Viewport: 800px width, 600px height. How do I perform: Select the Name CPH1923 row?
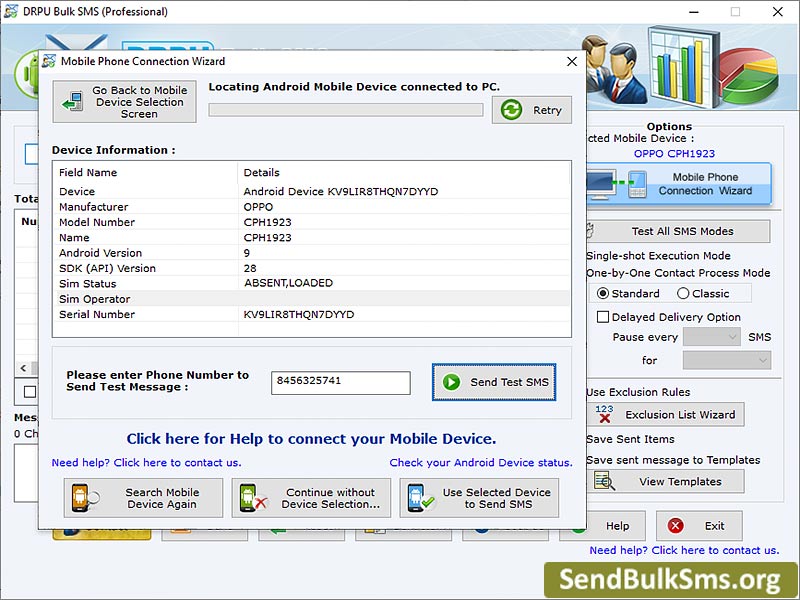tap(311, 238)
